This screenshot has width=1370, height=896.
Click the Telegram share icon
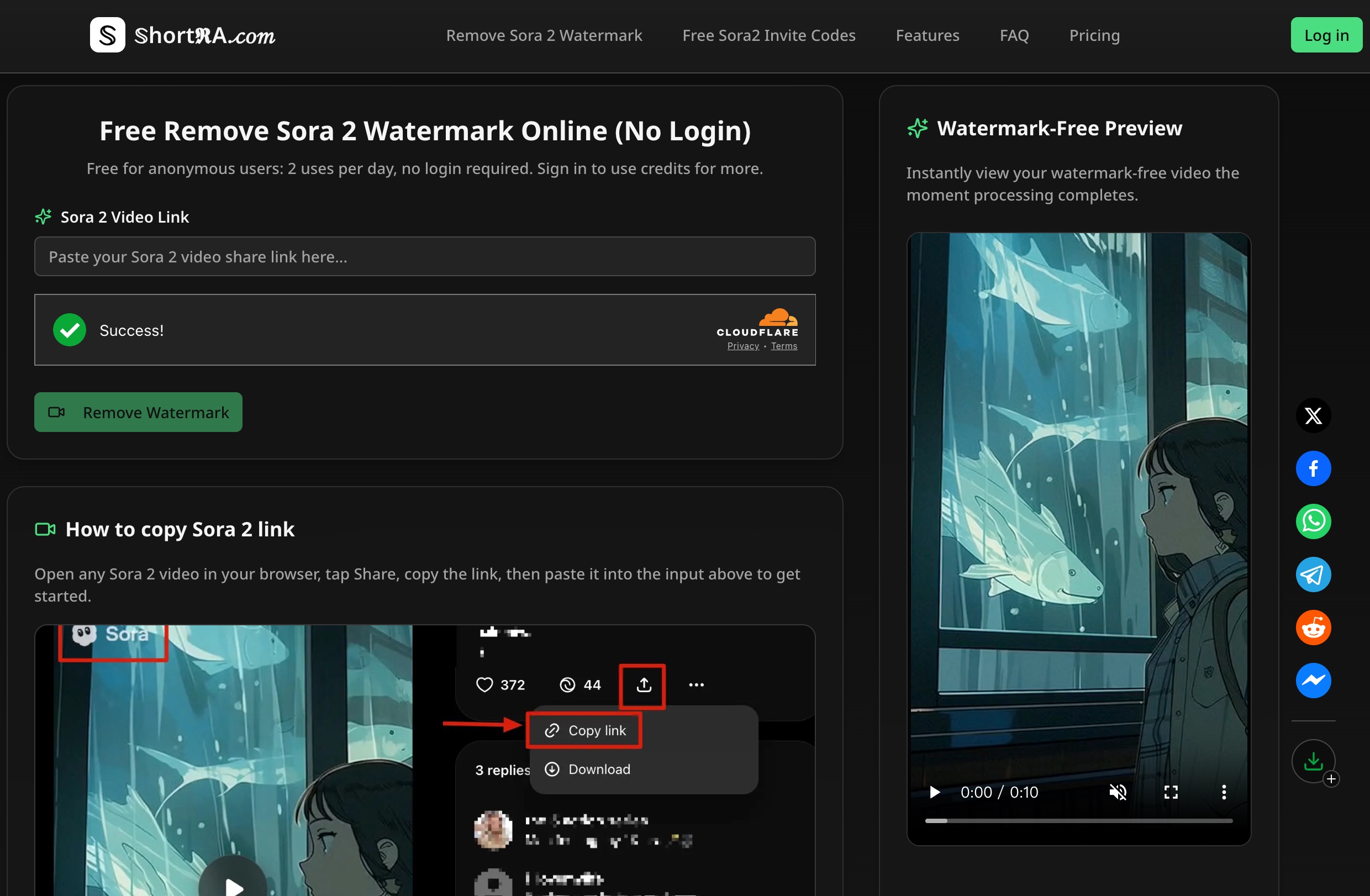tap(1313, 575)
